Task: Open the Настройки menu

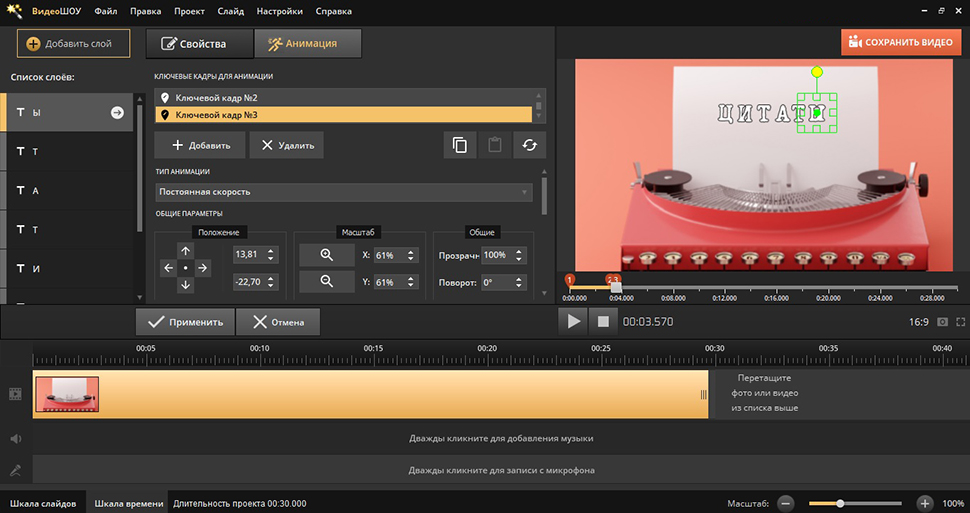Action: 280,11
